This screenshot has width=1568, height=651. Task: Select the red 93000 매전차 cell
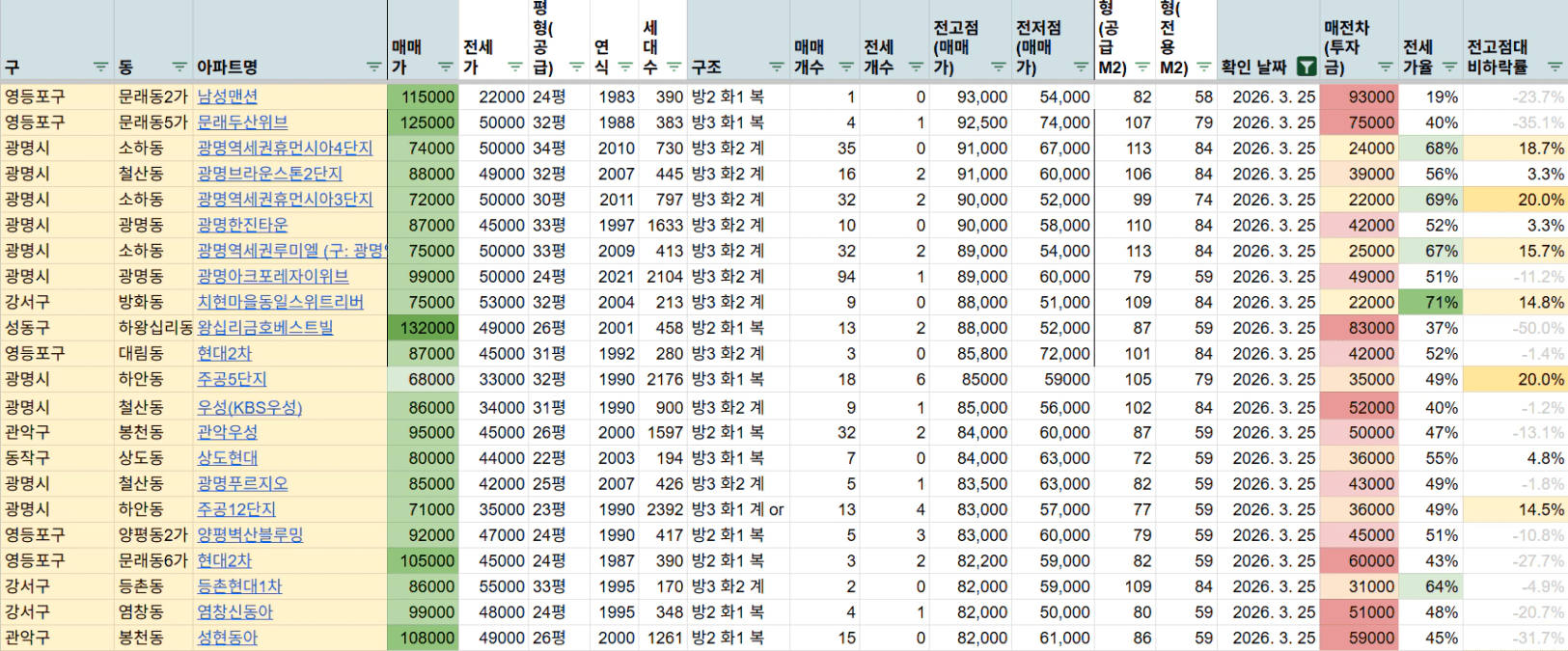[1359, 96]
